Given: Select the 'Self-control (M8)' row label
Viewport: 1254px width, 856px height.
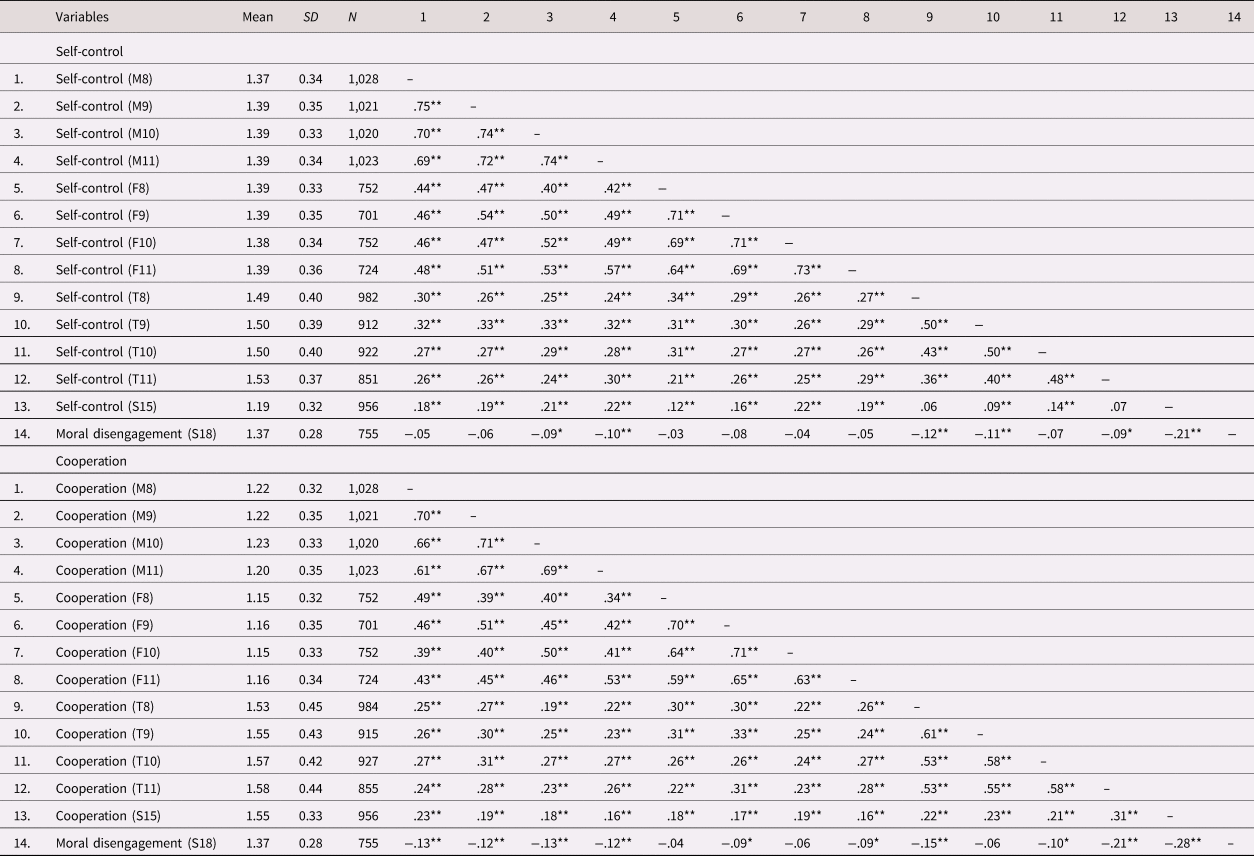Looking at the screenshot, I should pyautogui.click(x=104, y=78).
